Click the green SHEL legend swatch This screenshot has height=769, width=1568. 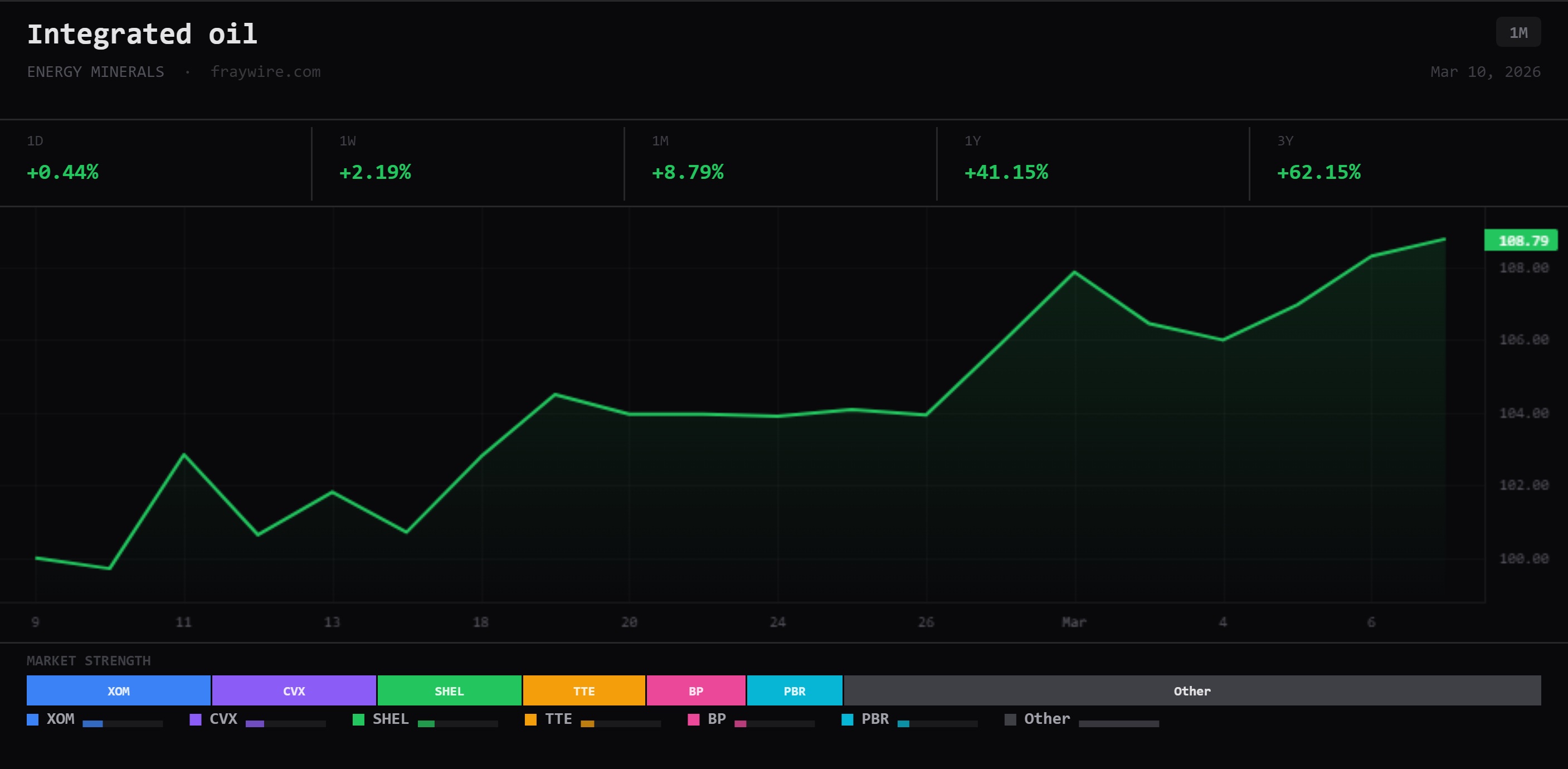[x=358, y=719]
